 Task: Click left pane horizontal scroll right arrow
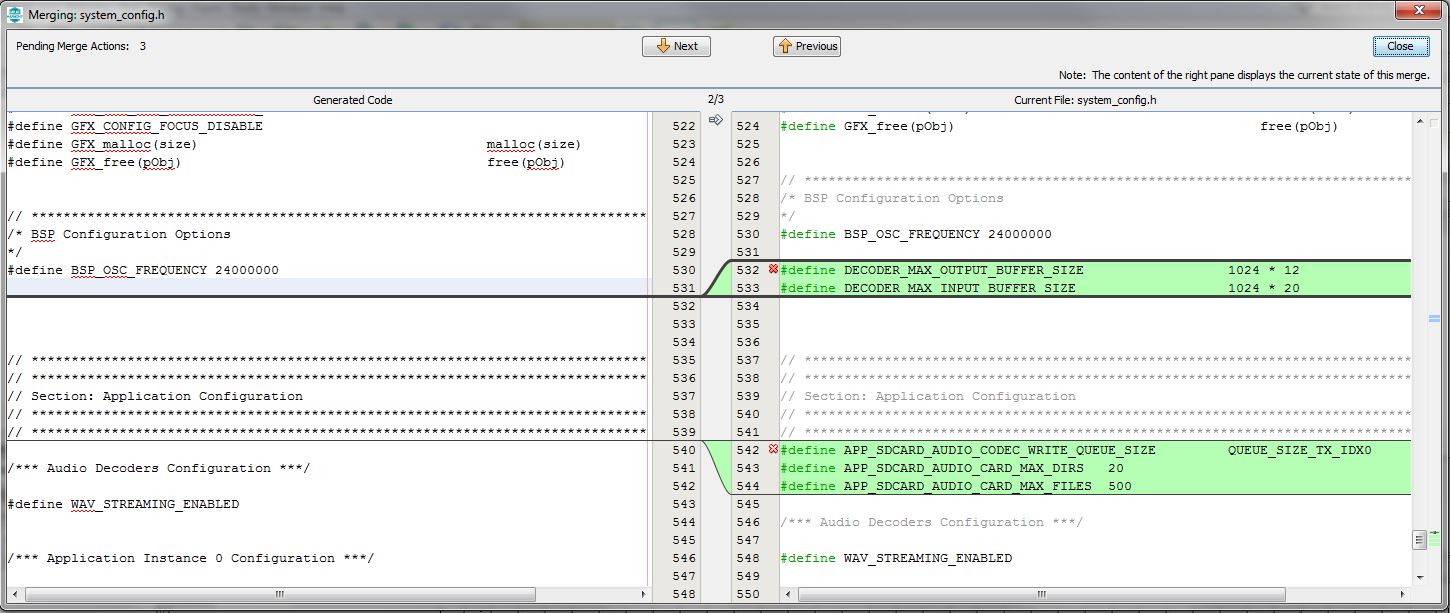[x=641, y=594]
